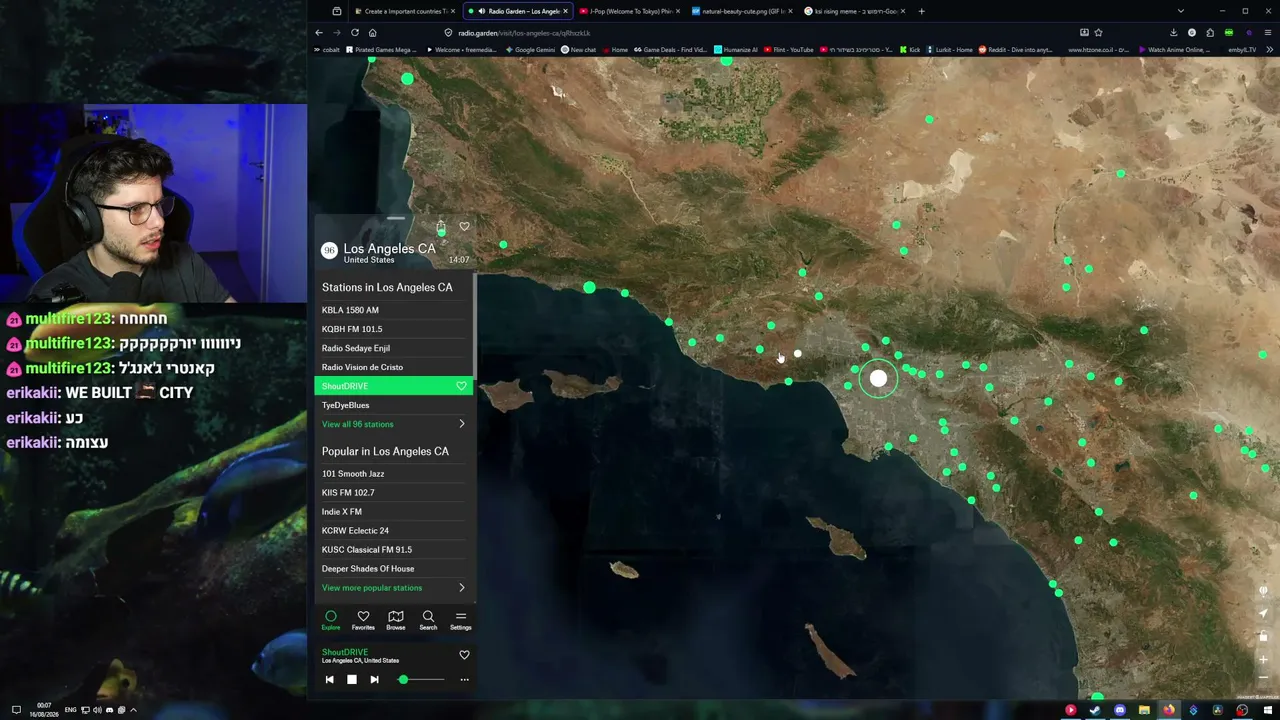1280x720 pixels.
Task: Open the Reddit bookmark
Action: (1015, 50)
